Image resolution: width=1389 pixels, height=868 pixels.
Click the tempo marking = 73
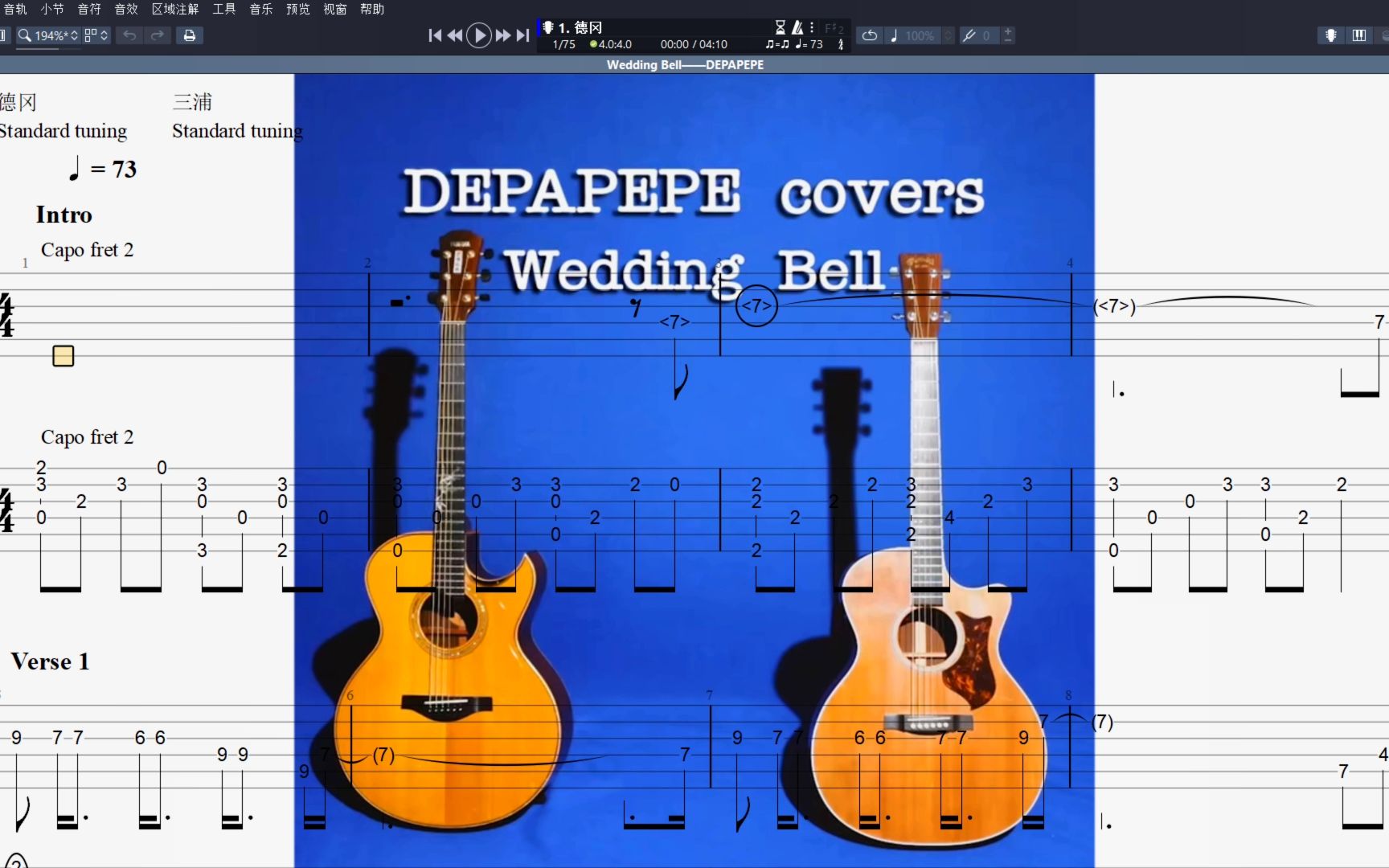point(103,169)
